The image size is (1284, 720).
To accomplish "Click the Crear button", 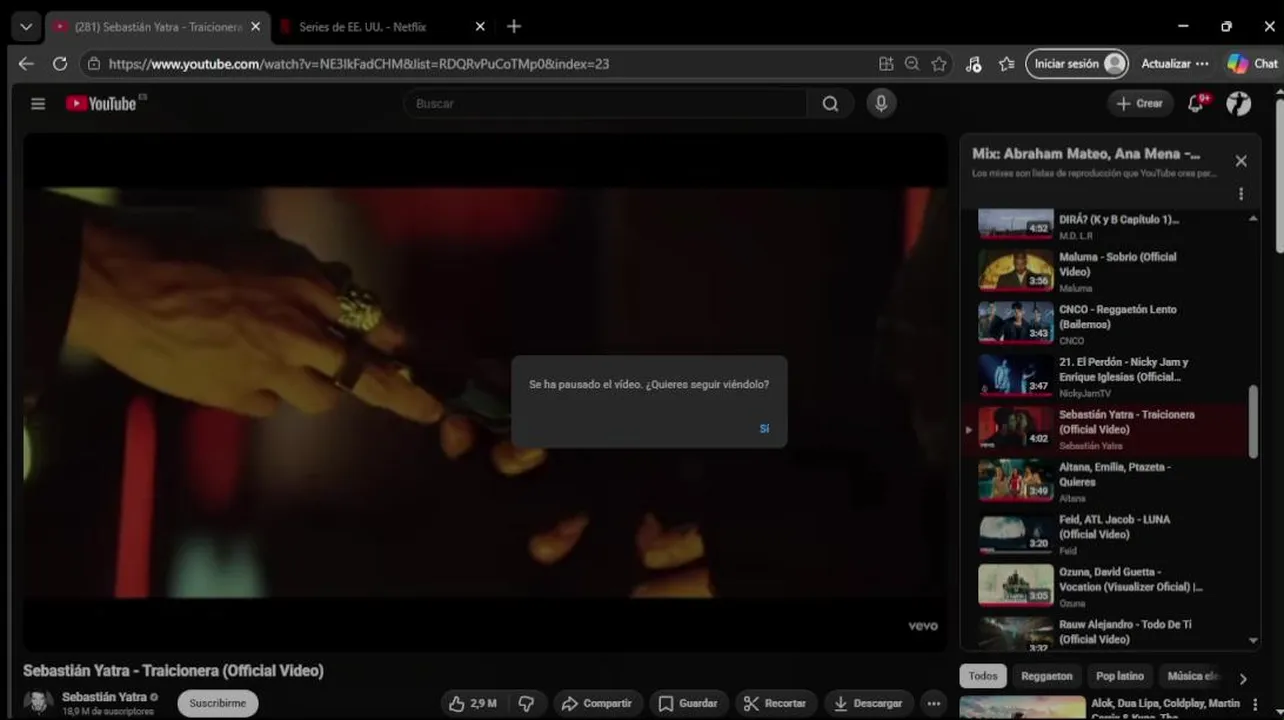I will click(x=1140, y=103).
